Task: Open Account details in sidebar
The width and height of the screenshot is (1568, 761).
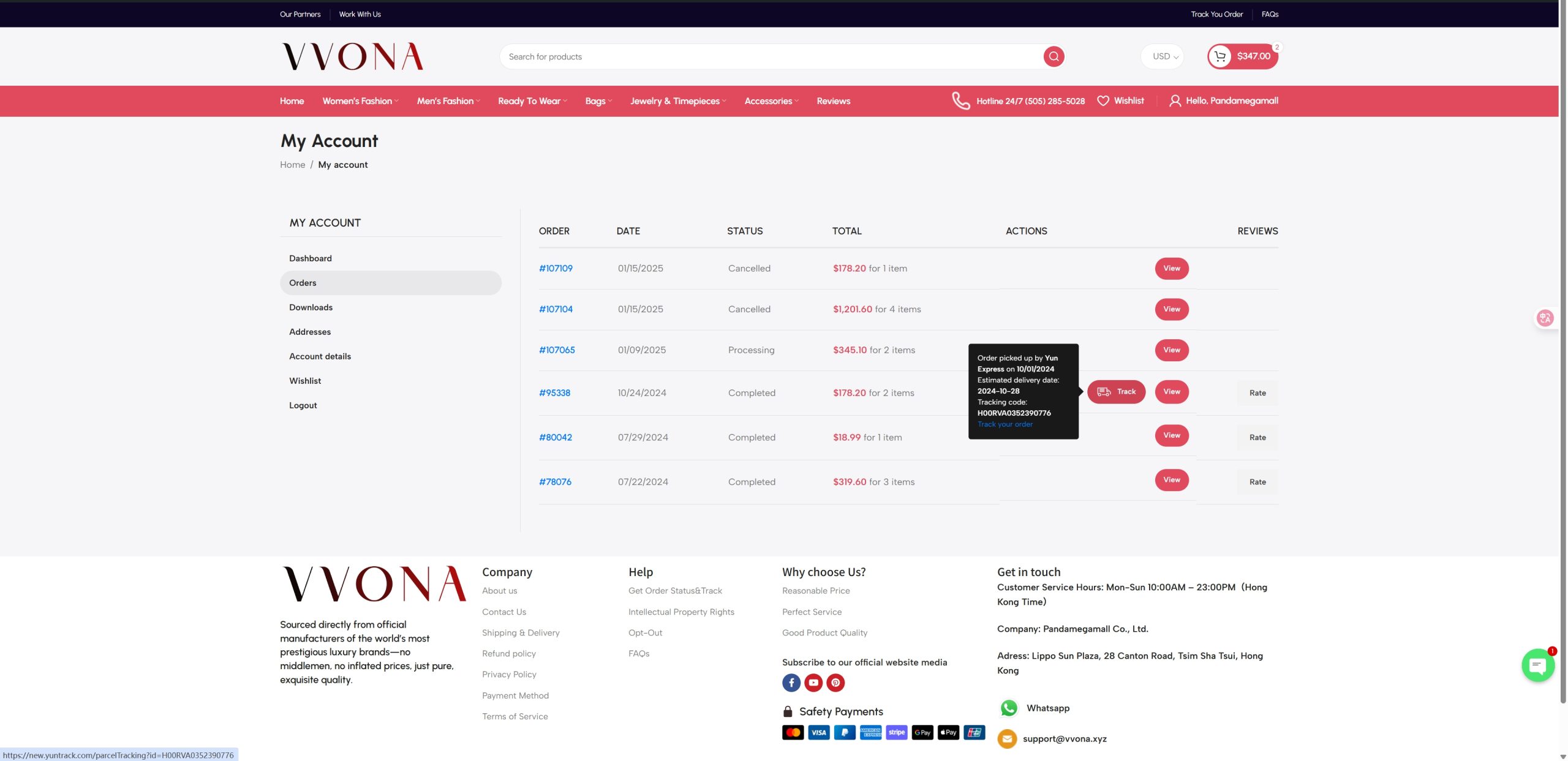Action: pos(320,356)
